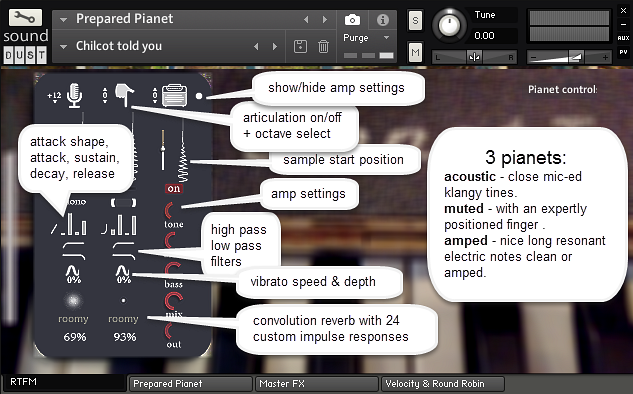The height and width of the screenshot is (394, 633).
Task: Select the microphone acoustic pianet icon
Action: (x=75, y=95)
